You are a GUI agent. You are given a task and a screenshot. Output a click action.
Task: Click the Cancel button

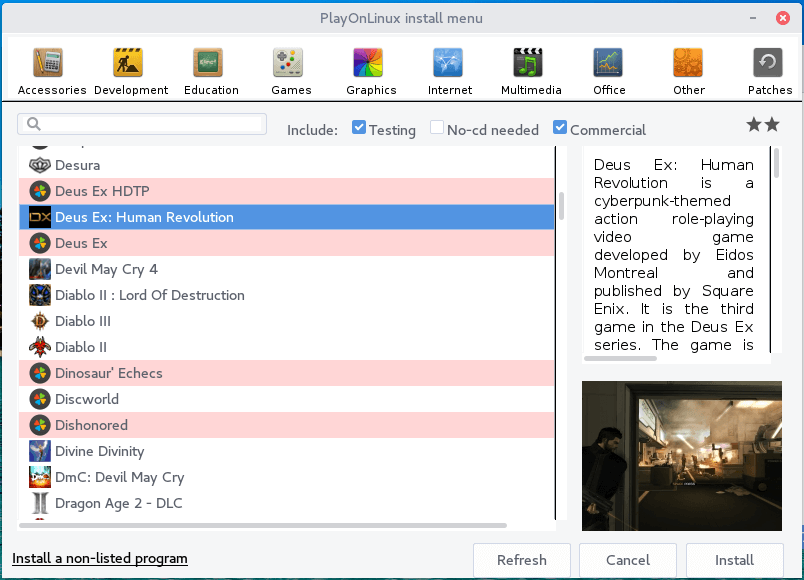tap(628, 560)
